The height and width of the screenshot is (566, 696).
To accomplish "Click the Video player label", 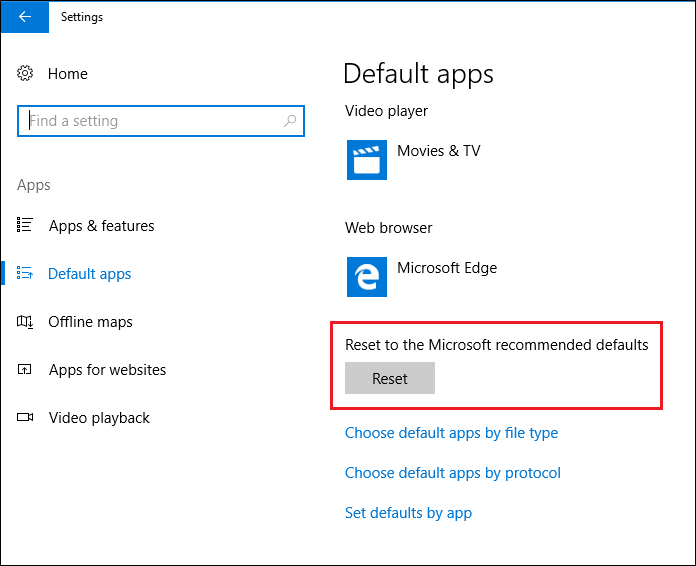I will [386, 111].
